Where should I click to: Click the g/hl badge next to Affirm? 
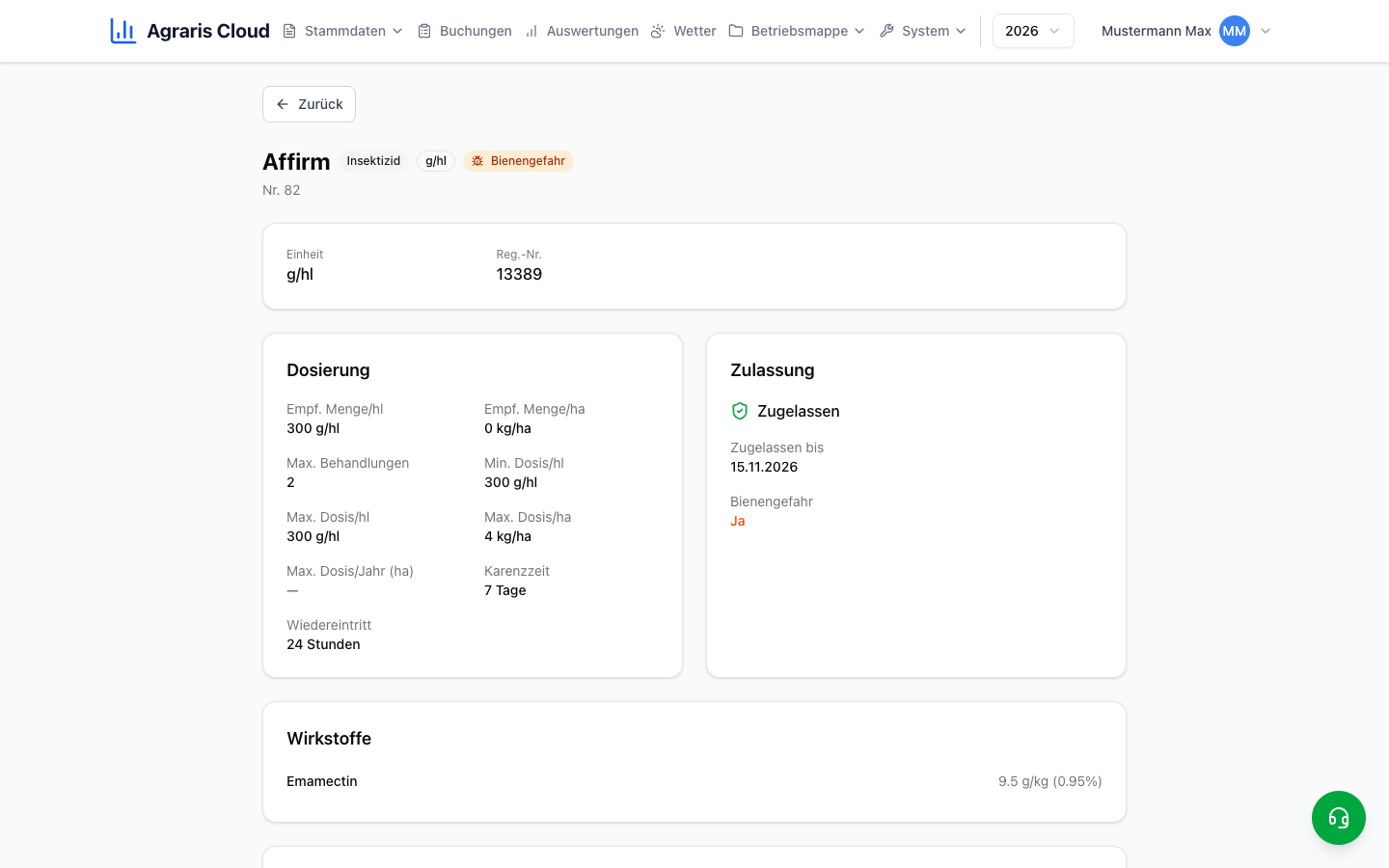pyautogui.click(x=436, y=161)
